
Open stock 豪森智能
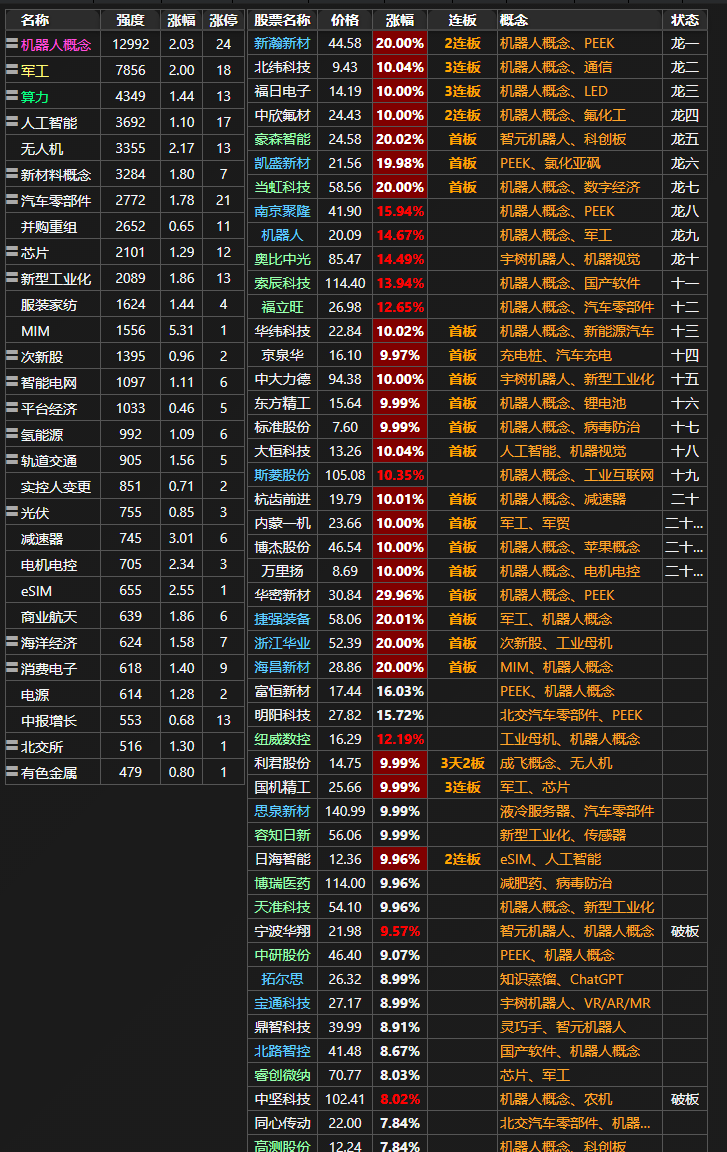click(x=282, y=139)
